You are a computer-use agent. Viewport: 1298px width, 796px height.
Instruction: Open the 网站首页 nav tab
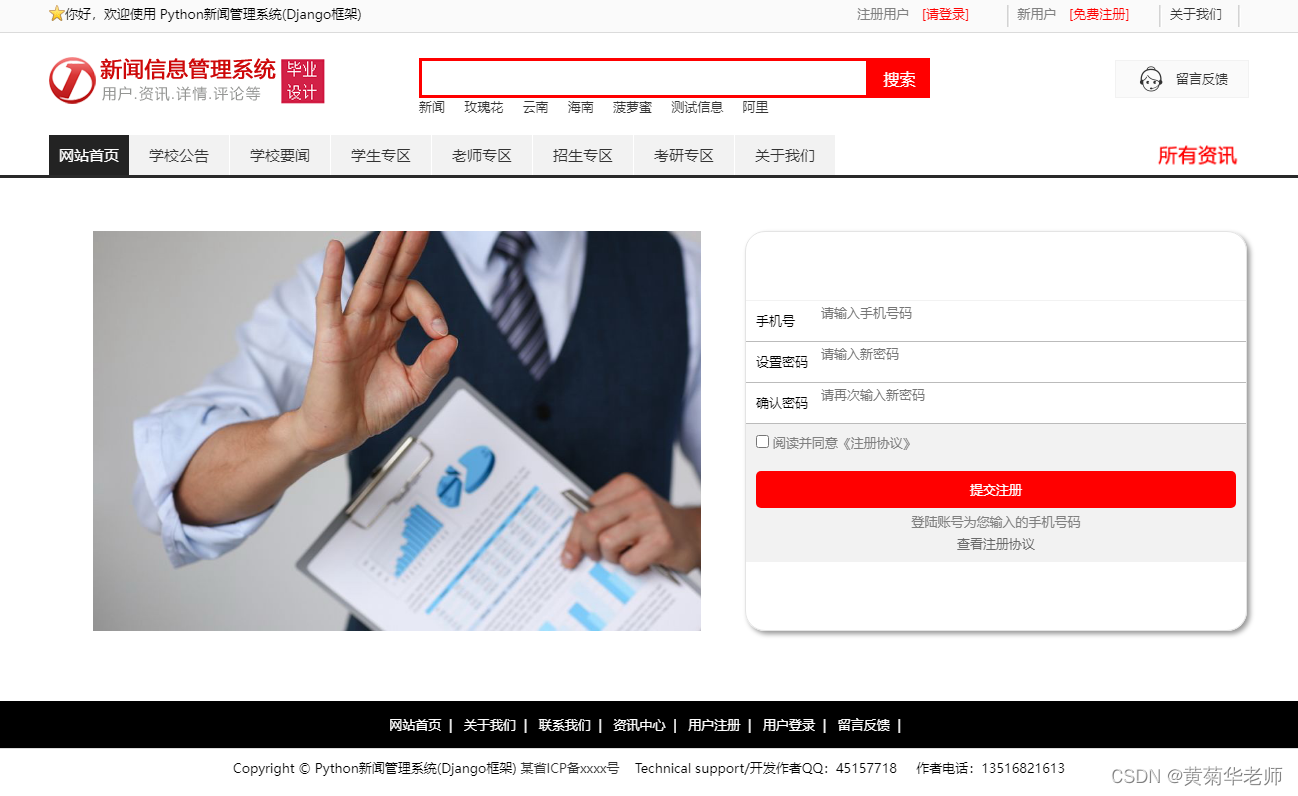(89, 155)
